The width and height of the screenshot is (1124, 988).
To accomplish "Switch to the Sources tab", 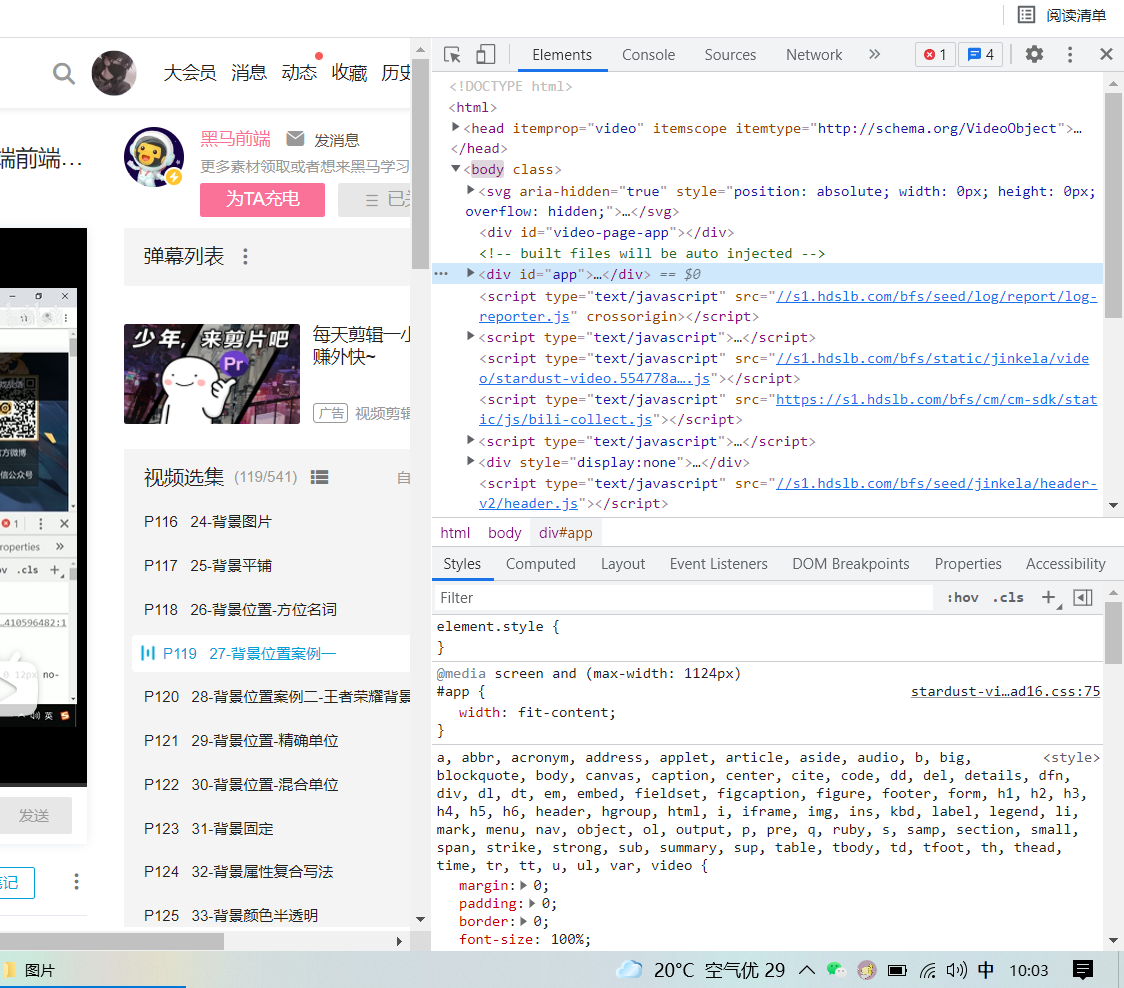I will [730, 55].
